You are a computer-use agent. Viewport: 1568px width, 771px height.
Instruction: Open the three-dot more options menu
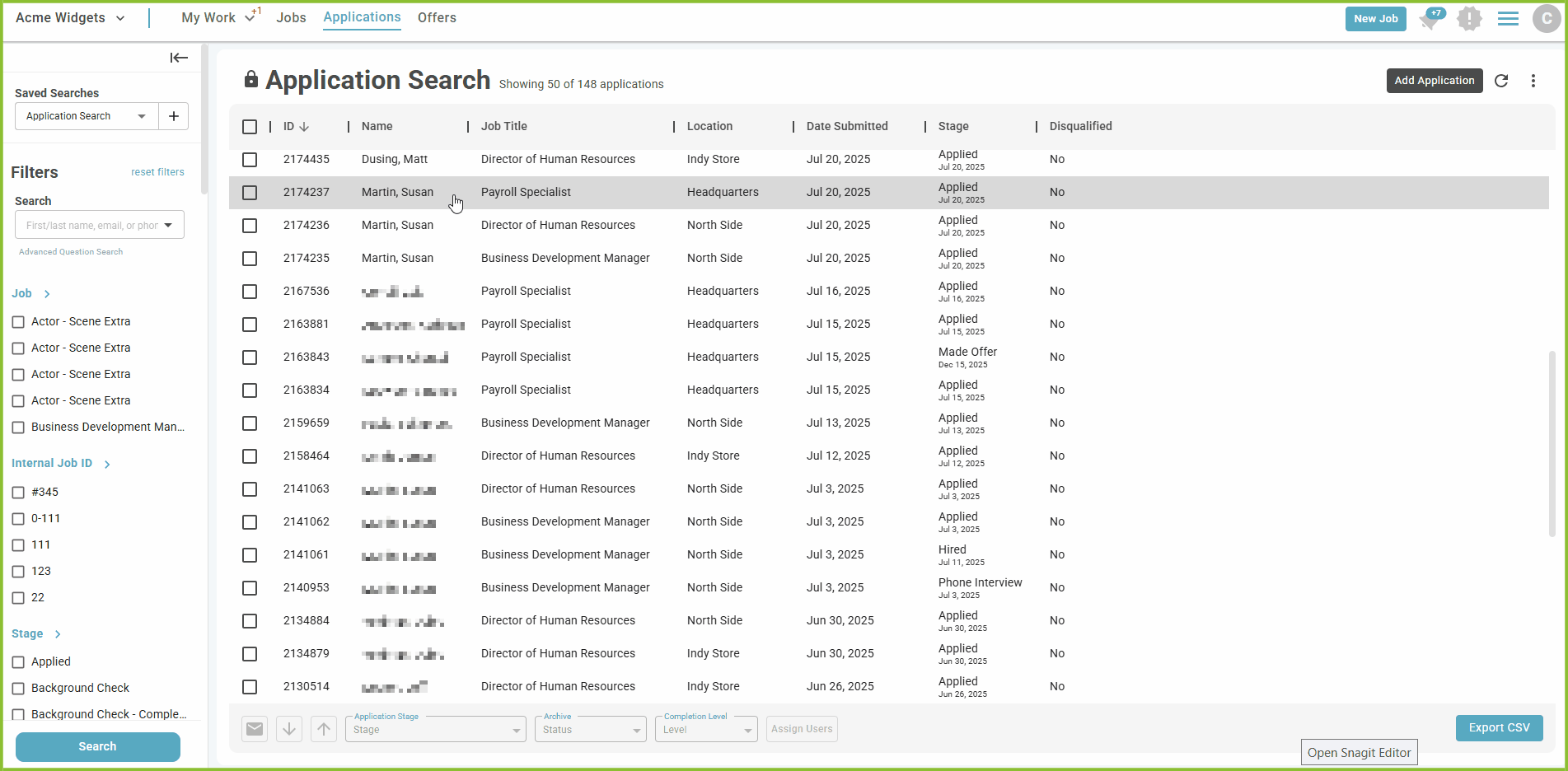1533,81
